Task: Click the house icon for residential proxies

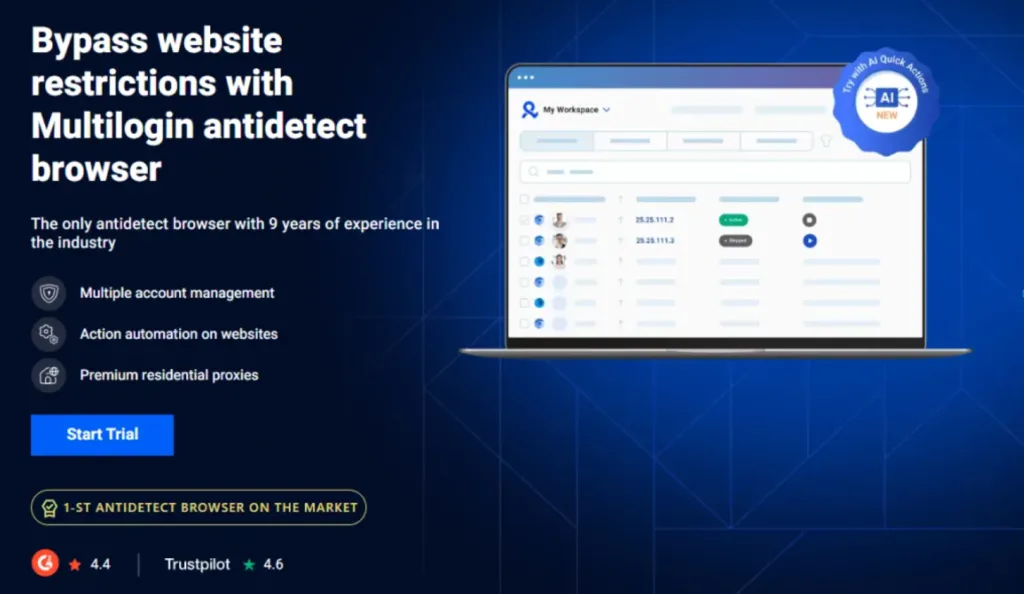Action: click(48, 376)
